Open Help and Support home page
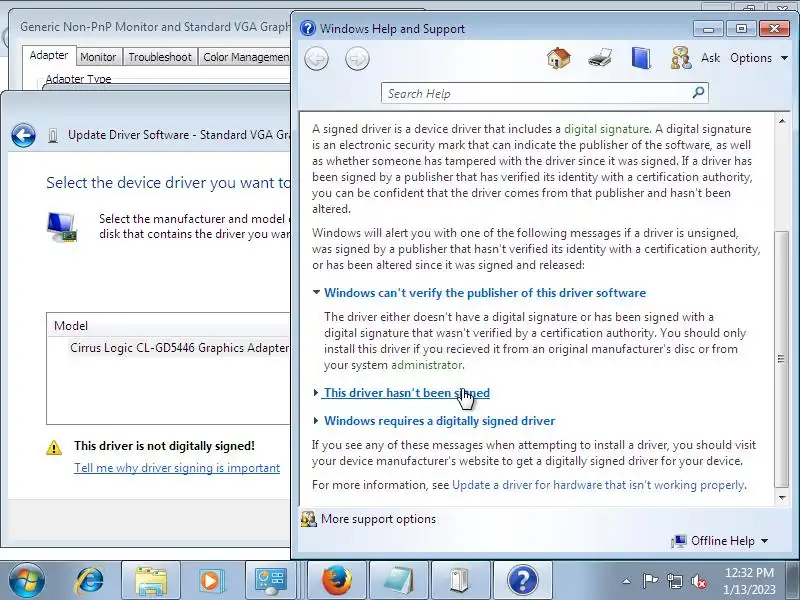Viewport: 800px width, 600px height. [559, 58]
